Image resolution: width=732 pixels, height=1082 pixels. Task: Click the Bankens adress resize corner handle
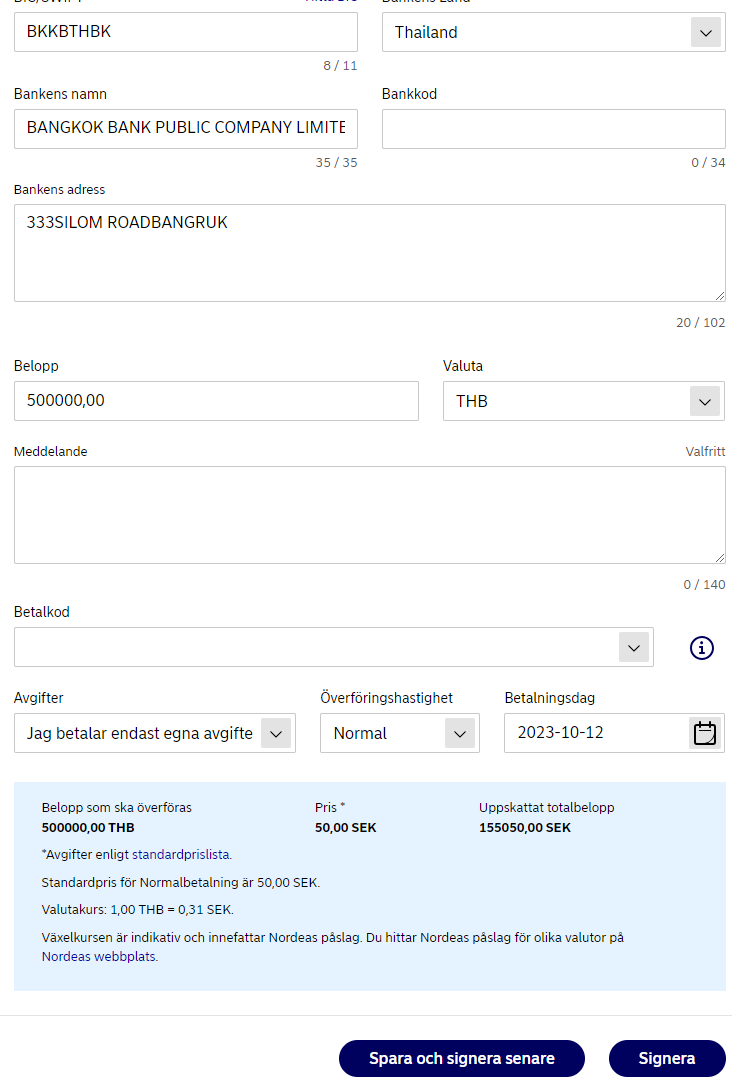(x=720, y=296)
